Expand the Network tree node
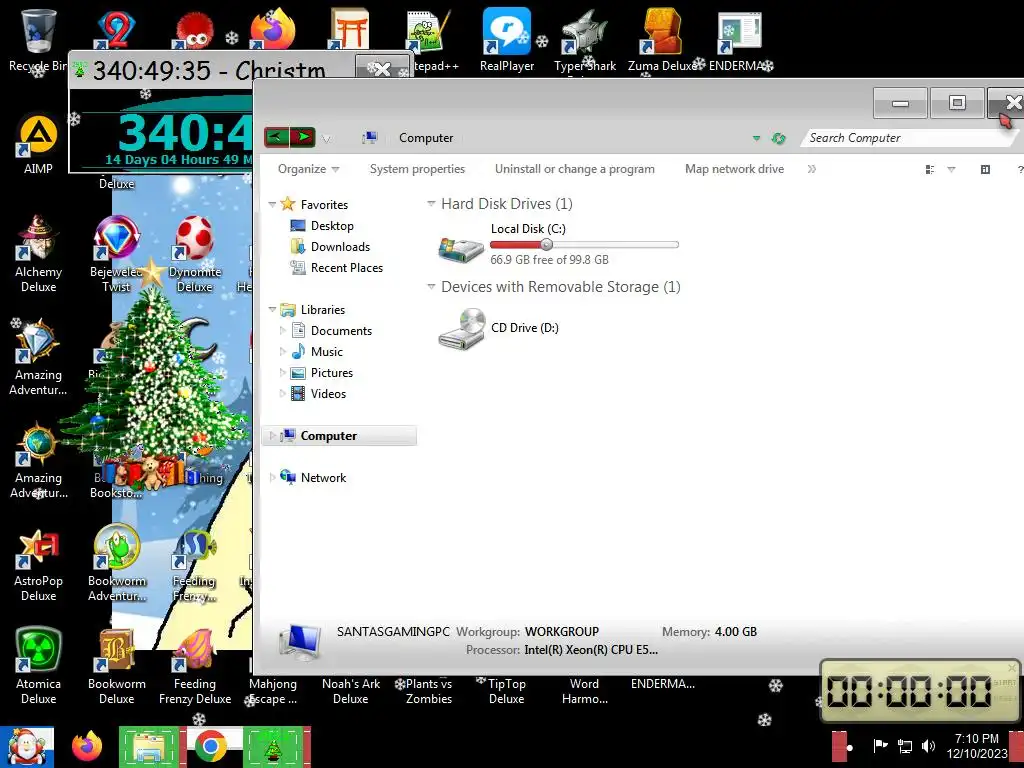Screen dimensions: 1024x768 click(272, 477)
